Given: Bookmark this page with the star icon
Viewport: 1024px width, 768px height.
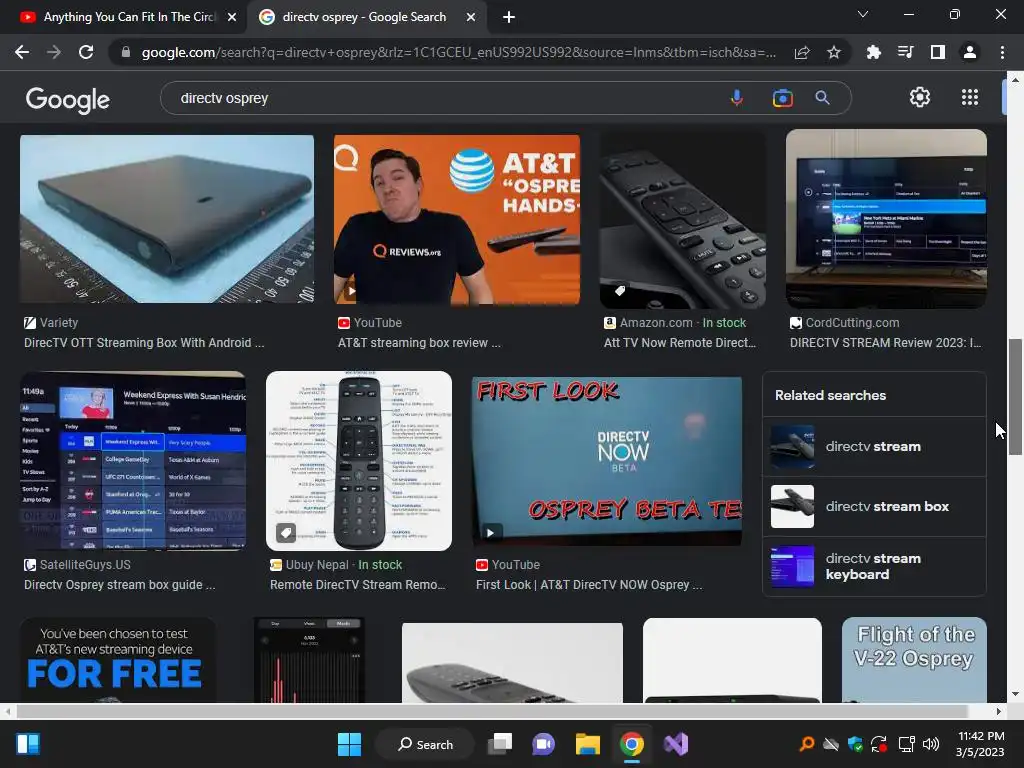Looking at the screenshot, I should [834, 52].
